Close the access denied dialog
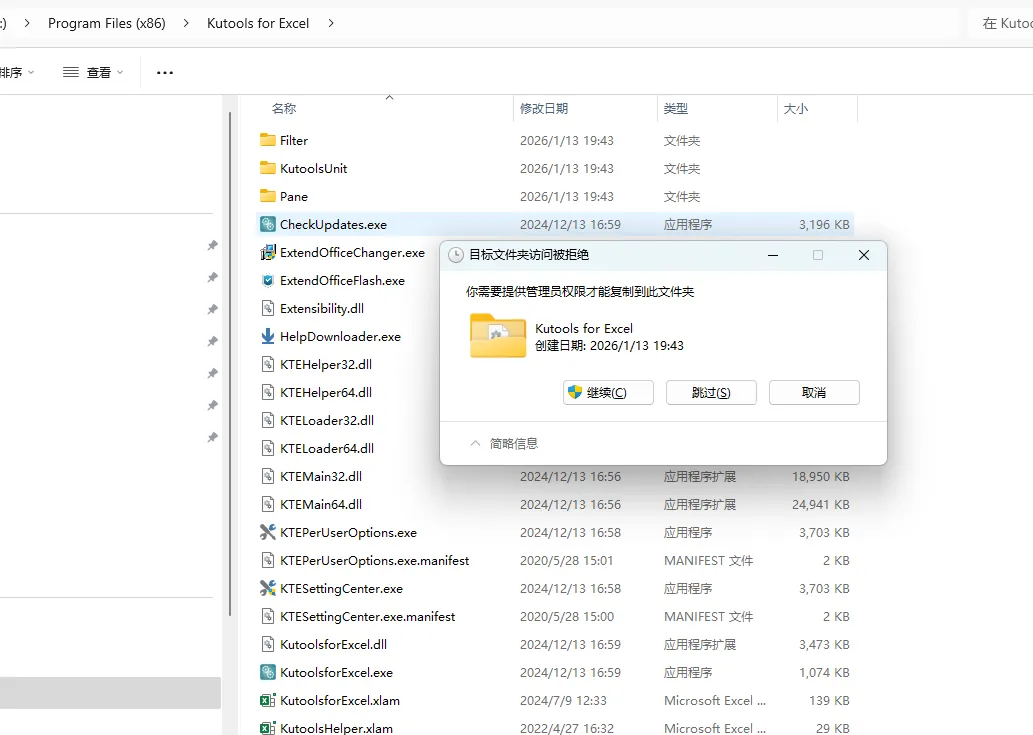 tap(864, 255)
